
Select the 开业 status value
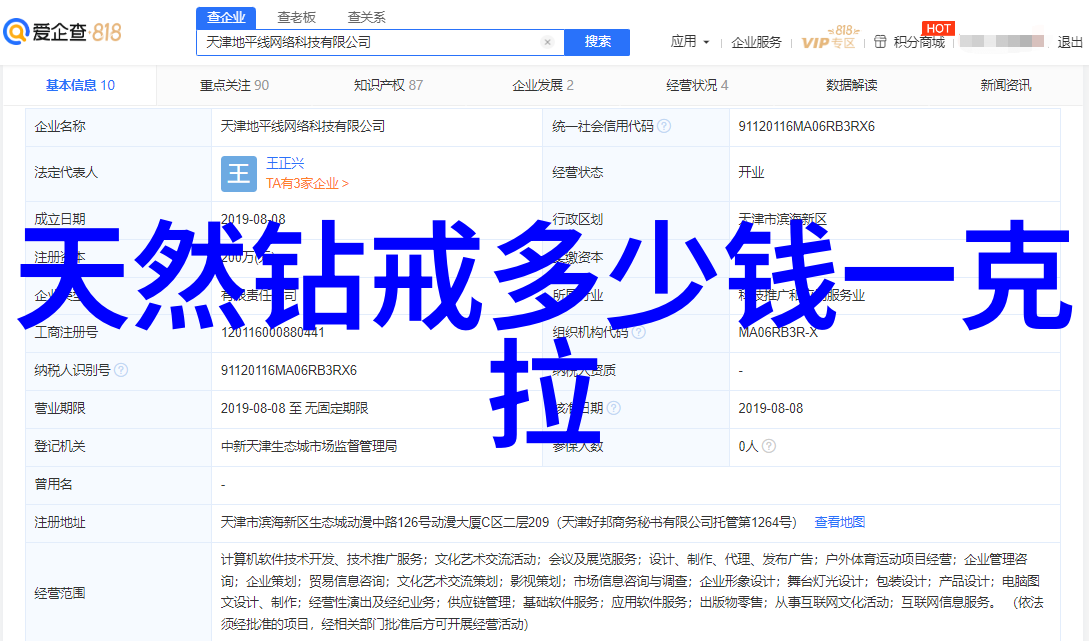(x=751, y=173)
